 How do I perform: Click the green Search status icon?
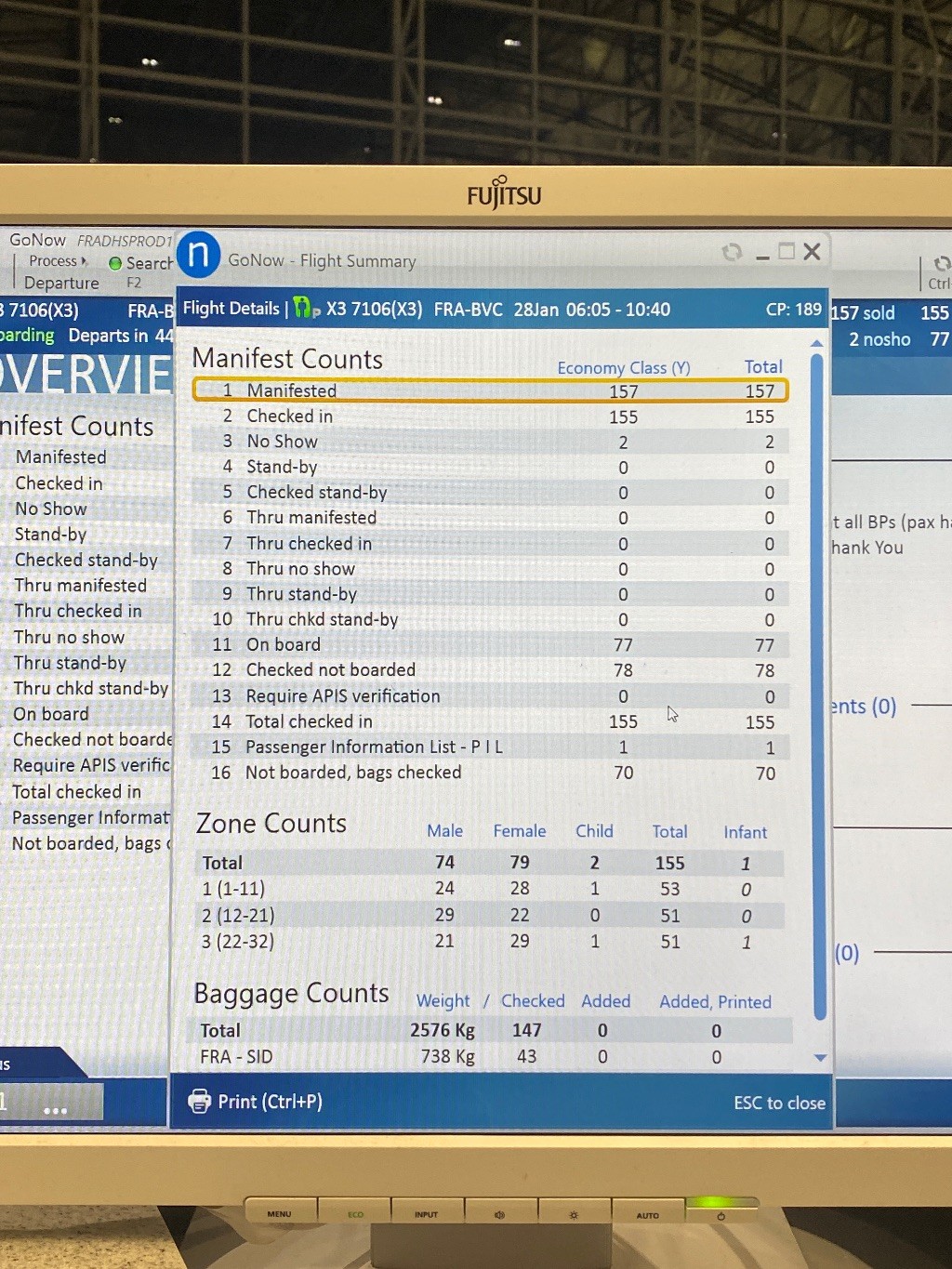click(115, 263)
